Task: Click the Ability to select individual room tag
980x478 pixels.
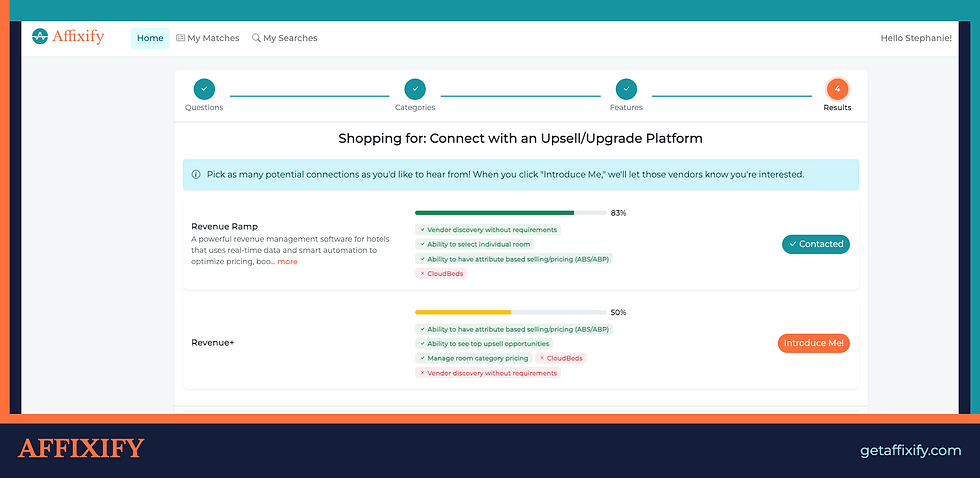Action: (475, 244)
